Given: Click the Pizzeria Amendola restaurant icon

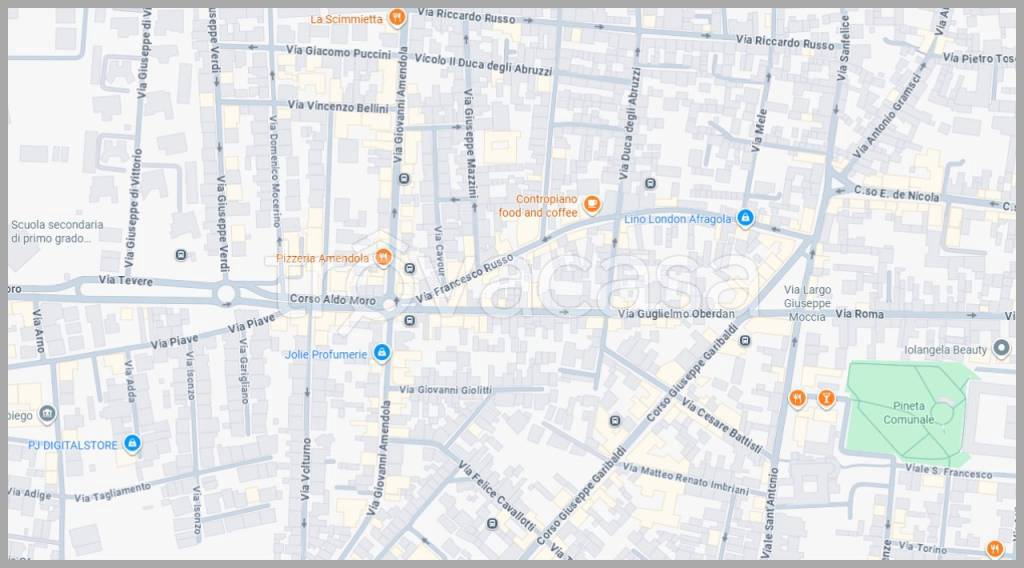Looking at the screenshot, I should 383,258.
